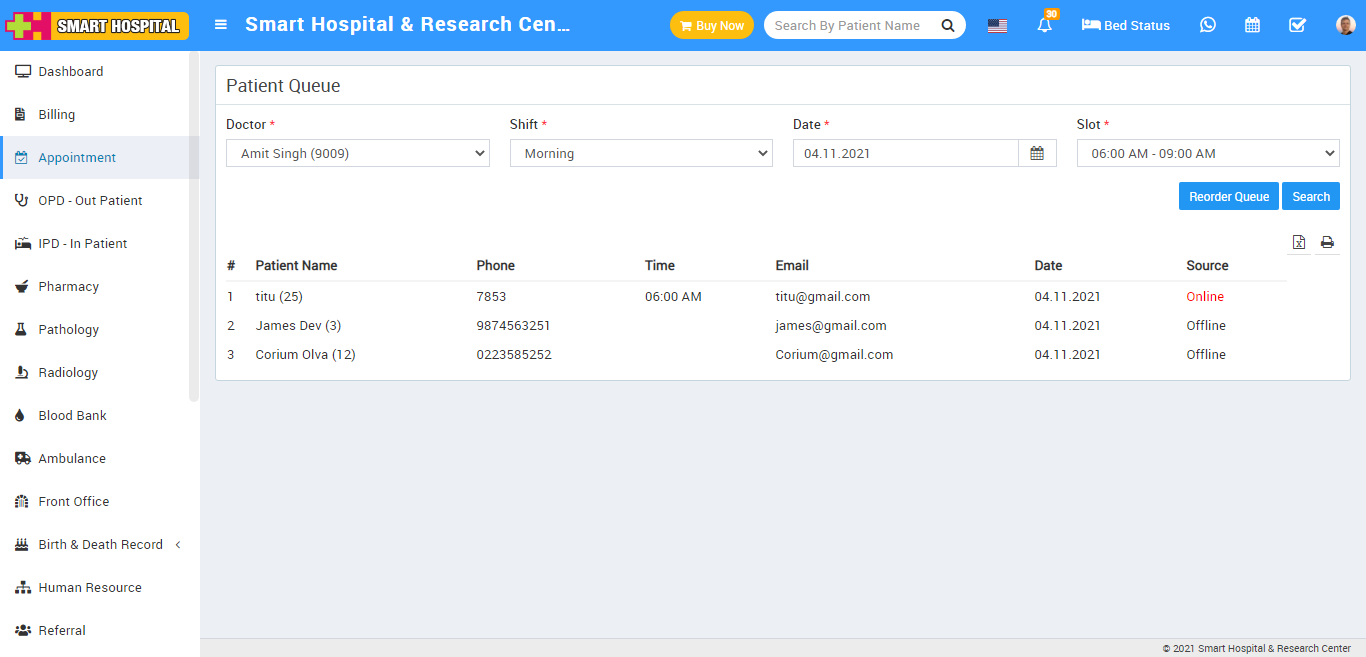Go to Pharmacy in sidebar

(x=68, y=286)
